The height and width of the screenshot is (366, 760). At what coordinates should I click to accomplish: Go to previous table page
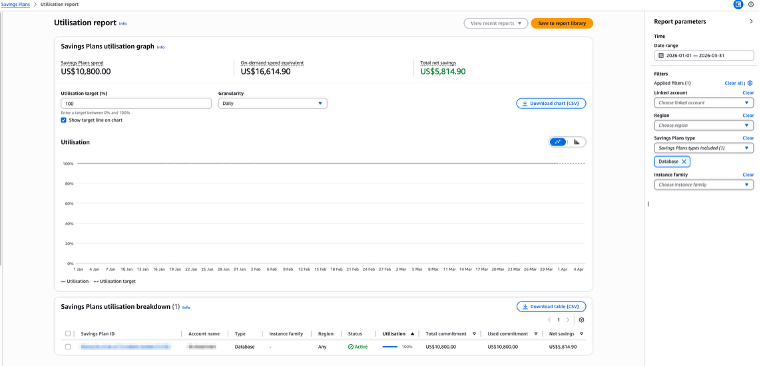[549, 320]
